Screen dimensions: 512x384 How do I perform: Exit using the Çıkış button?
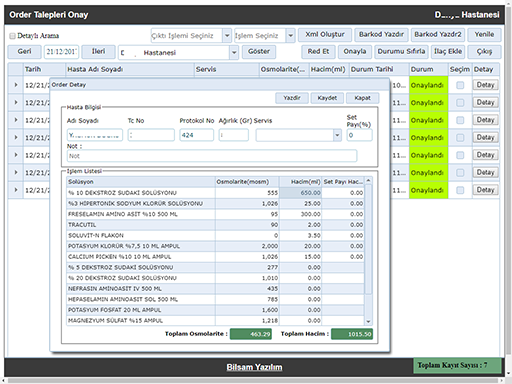(484, 52)
